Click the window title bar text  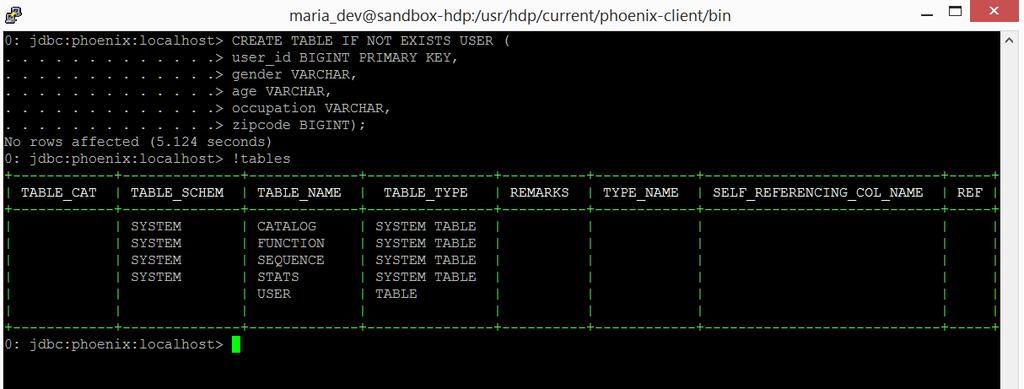[x=510, y=16]
